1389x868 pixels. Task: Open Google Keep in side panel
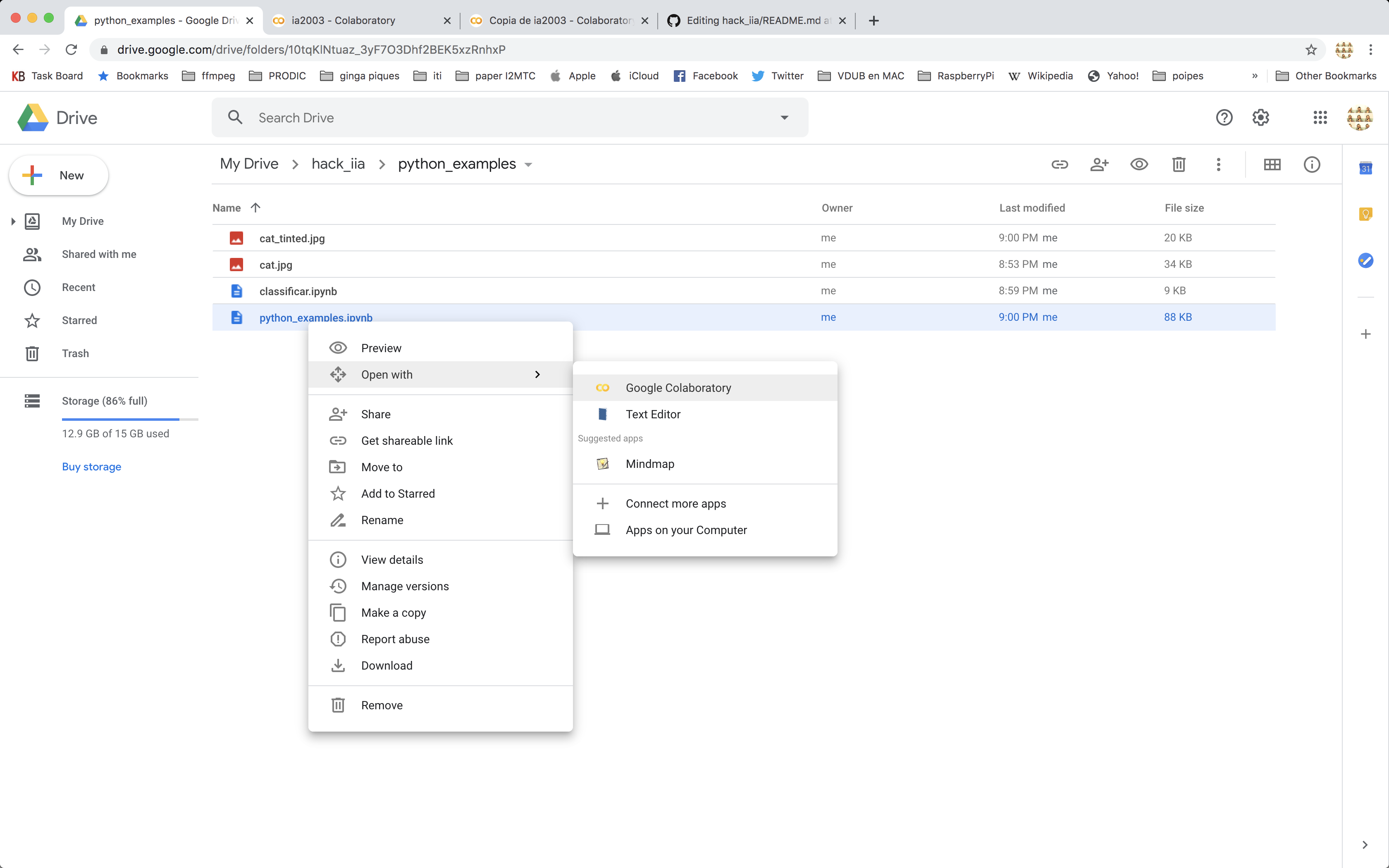(x=1365, y=214)
